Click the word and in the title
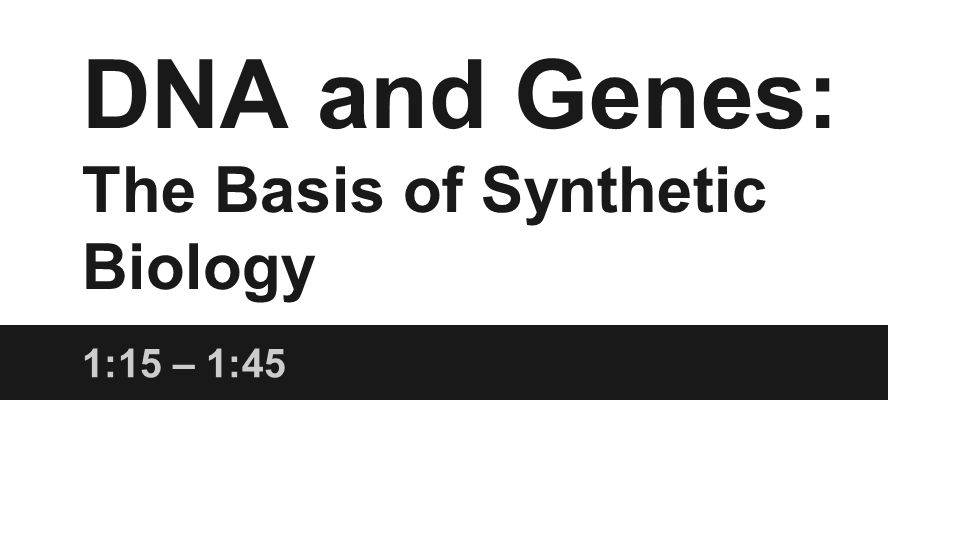This screenshot has height=540, width=960. click(402, 95)
